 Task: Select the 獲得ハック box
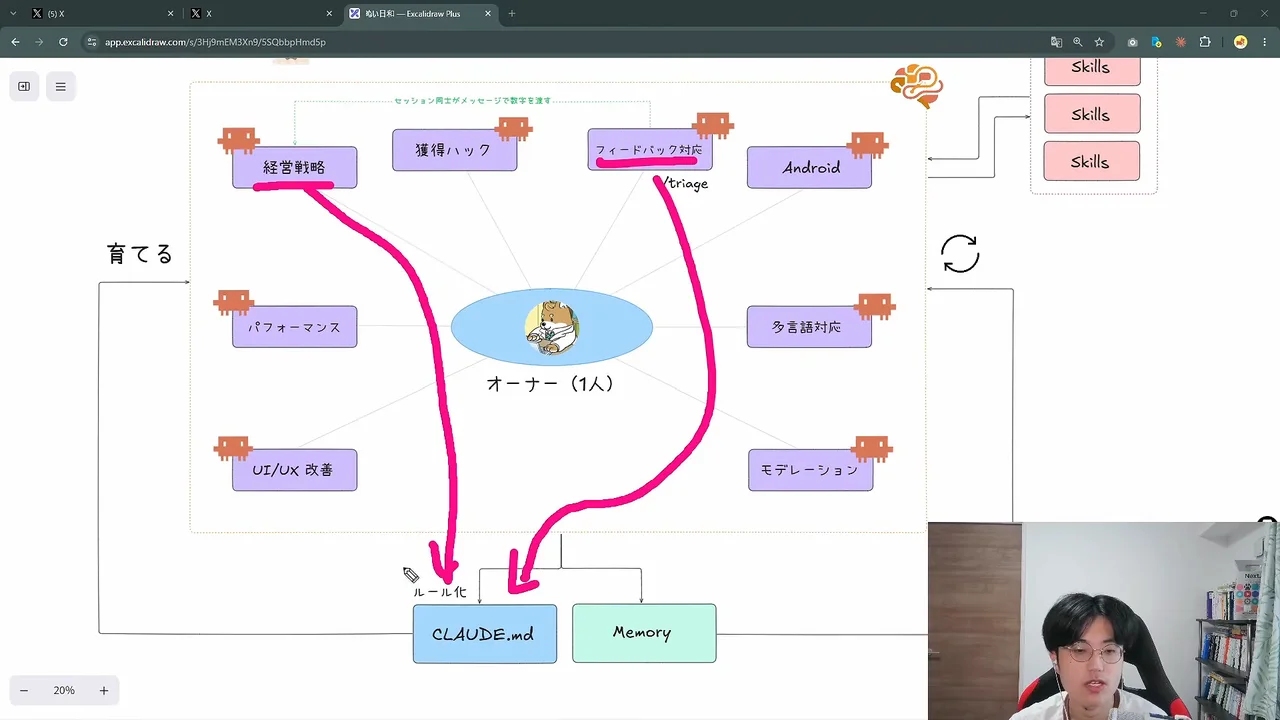point(454,150)
